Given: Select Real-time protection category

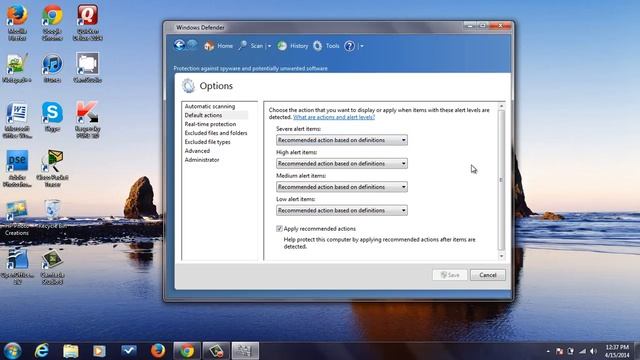Looking at the screenshot, I should 210,124.
